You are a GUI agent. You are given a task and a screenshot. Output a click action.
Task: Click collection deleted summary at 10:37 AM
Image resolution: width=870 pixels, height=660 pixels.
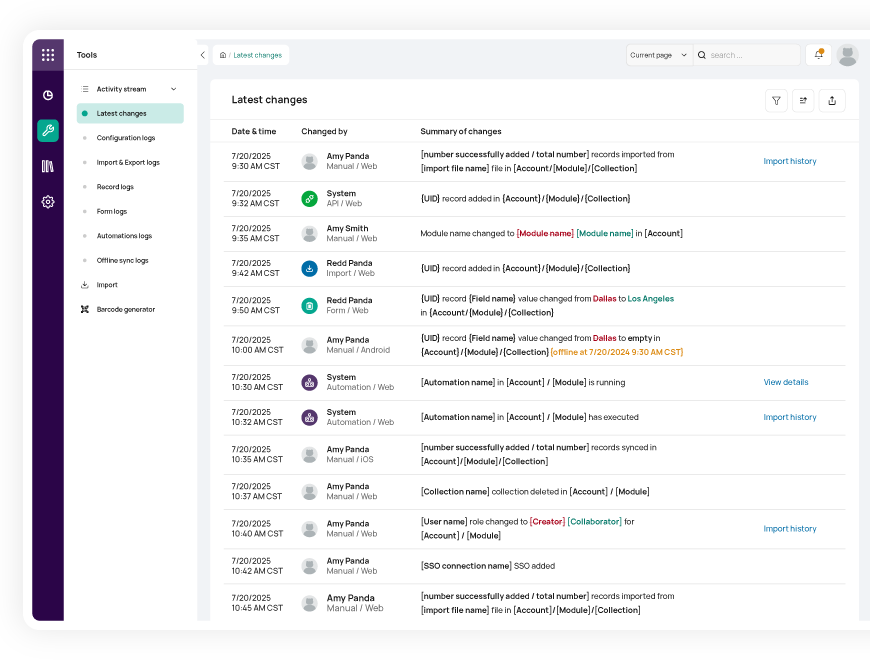535,491
